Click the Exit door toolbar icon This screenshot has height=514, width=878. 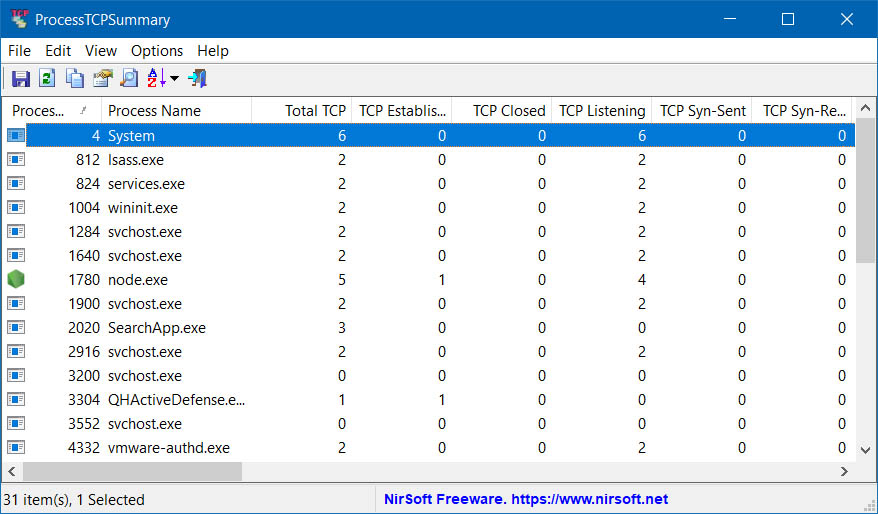[x=198, y=78]
